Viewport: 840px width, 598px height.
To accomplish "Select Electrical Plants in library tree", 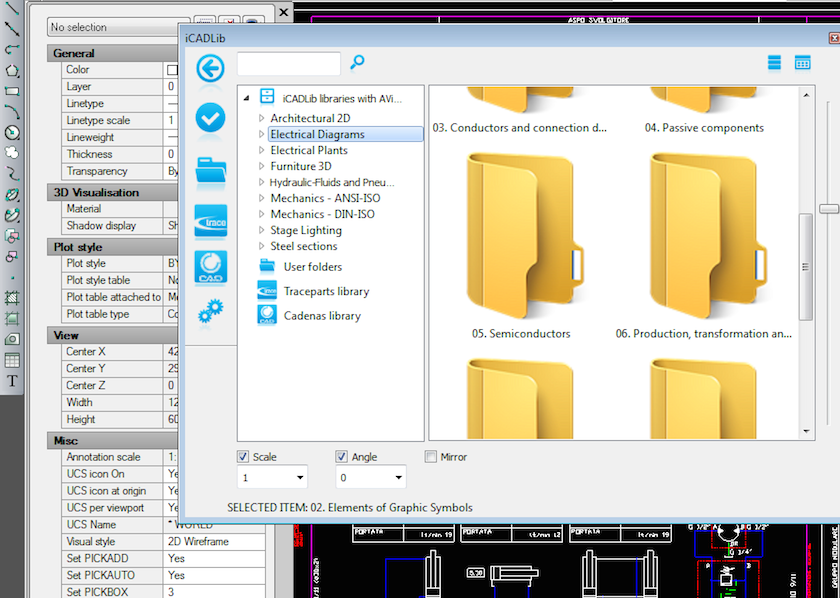I will (x=309, y=150).
